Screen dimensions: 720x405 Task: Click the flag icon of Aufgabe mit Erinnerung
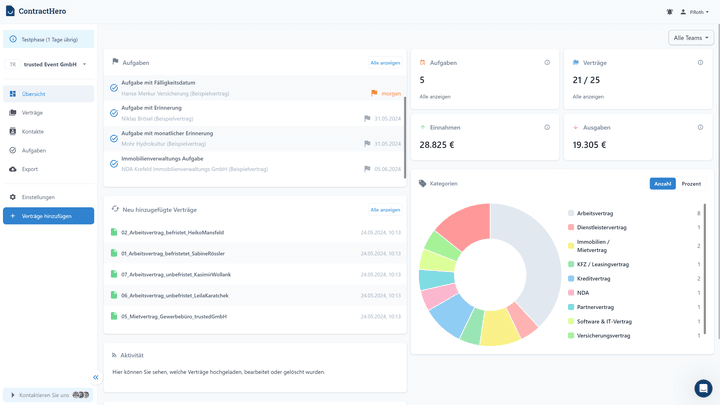pos(367,118)
